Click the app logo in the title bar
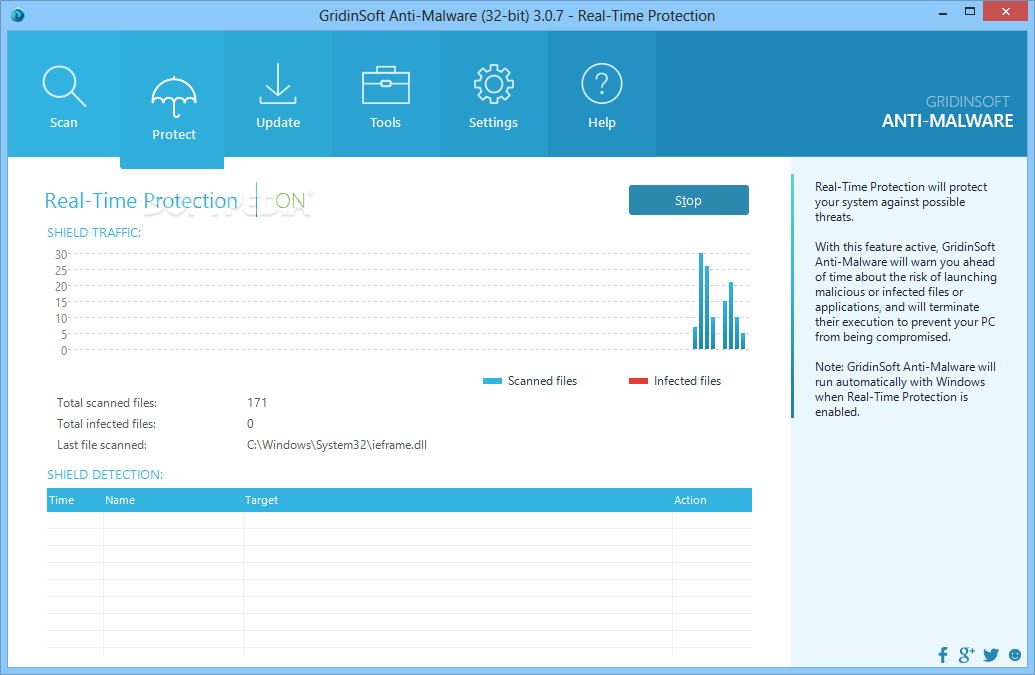Viewport: 1035px width, 675px height. [x=18, y=15]
